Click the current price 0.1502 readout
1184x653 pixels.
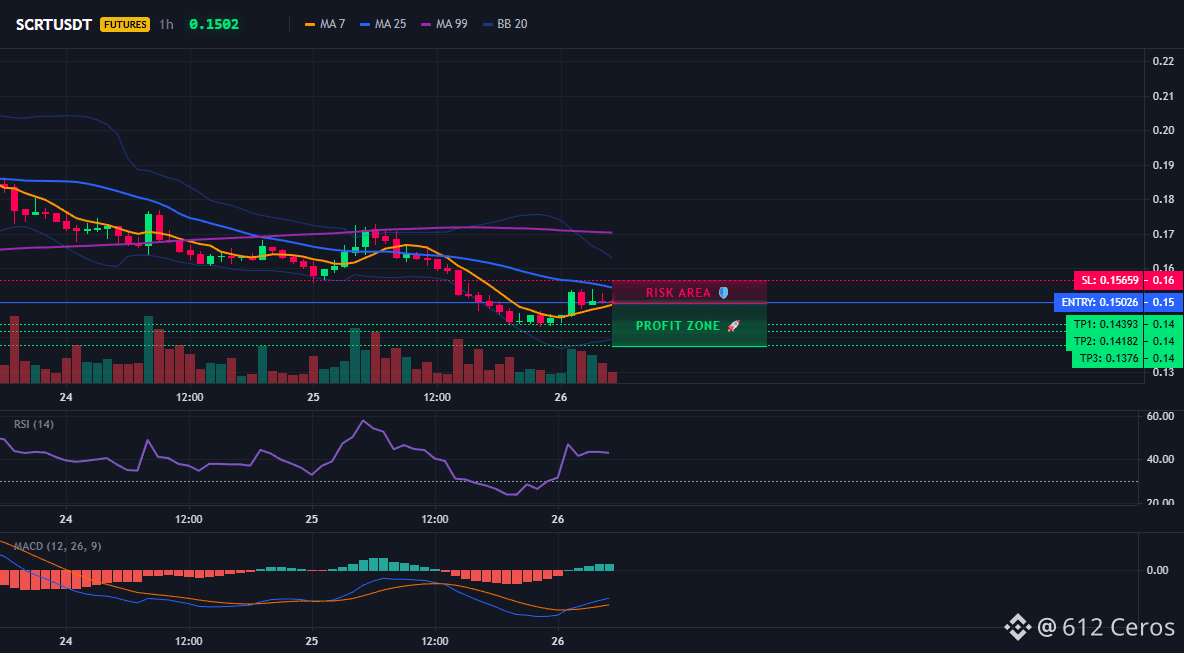click(x=214, y=24)
